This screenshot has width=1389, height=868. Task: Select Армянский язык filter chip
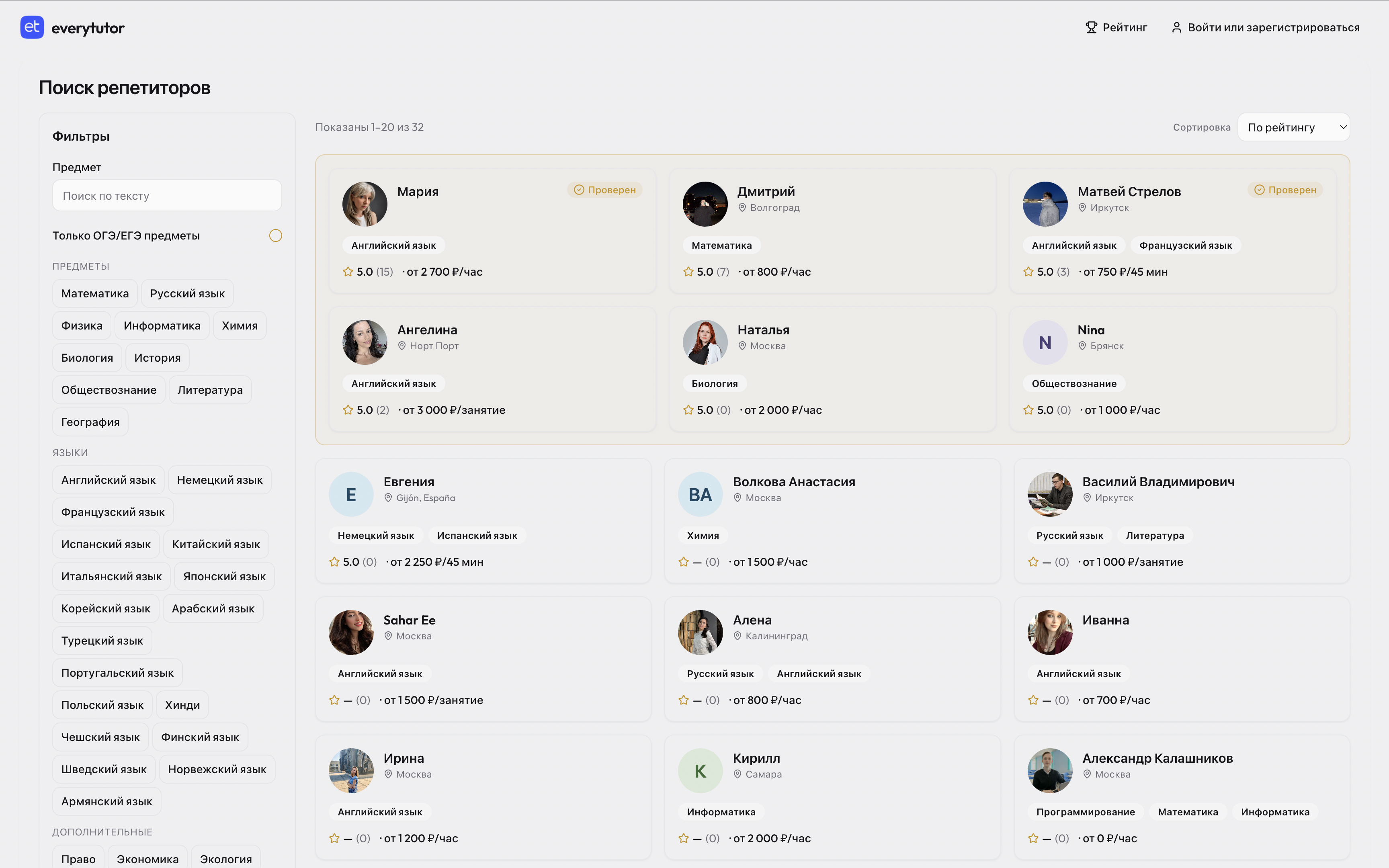(106, 801)
